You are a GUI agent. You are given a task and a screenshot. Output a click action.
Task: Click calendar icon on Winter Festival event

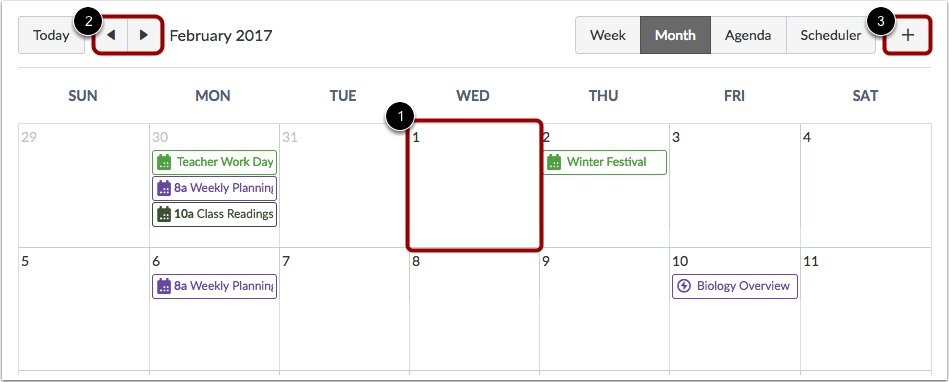tap(554, 162)
